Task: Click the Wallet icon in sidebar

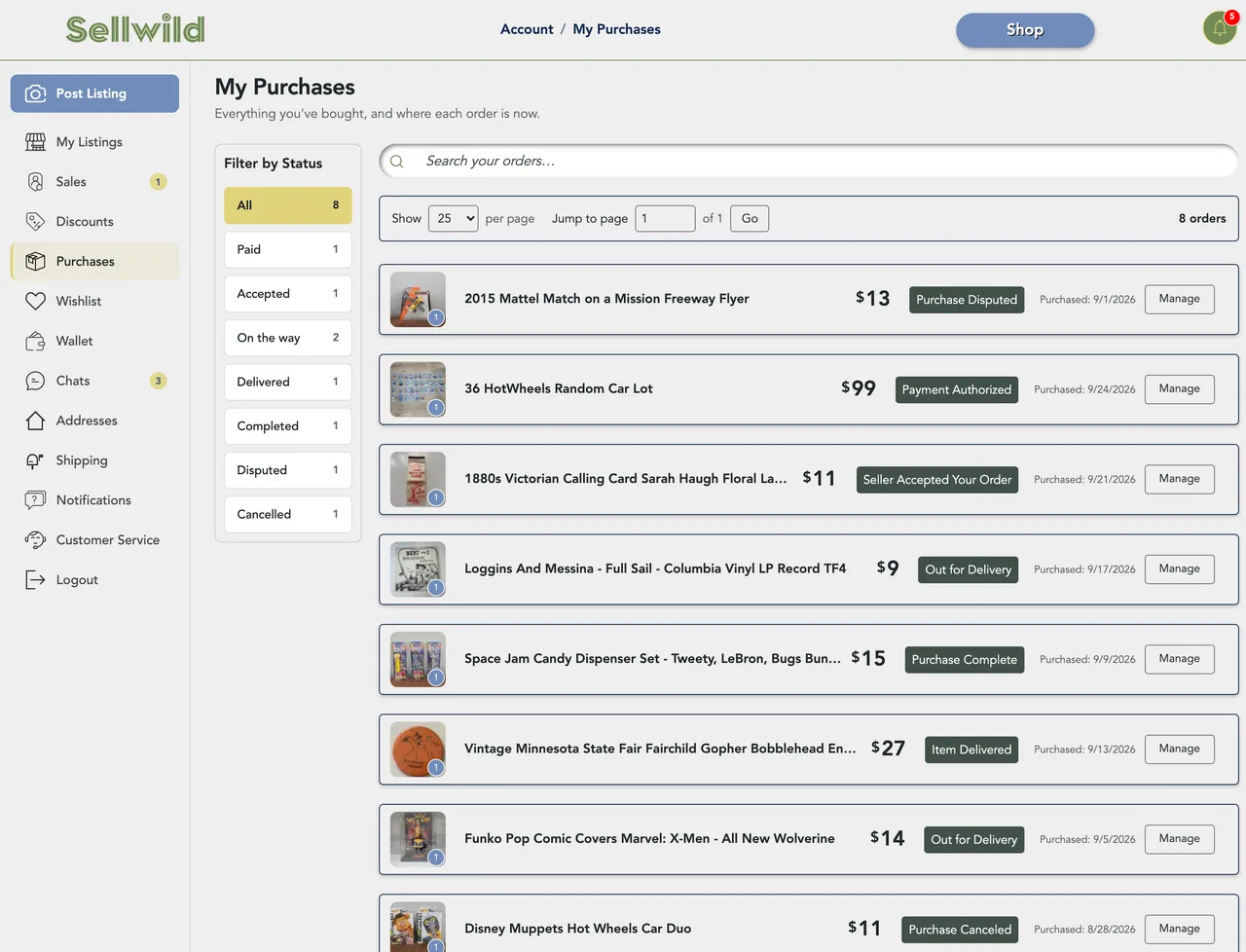Action: pyautogui.click(x=36, y=342)
